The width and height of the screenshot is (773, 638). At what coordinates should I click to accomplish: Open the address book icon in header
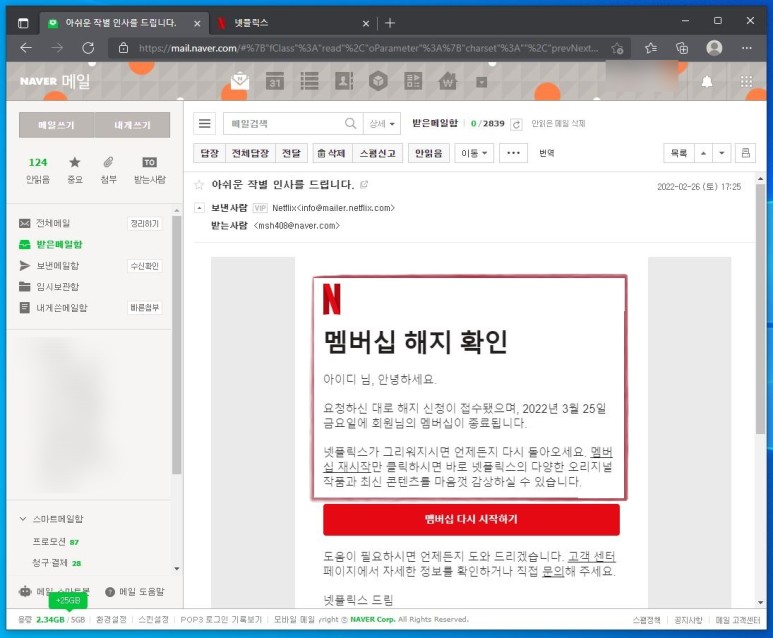(344, 81)
